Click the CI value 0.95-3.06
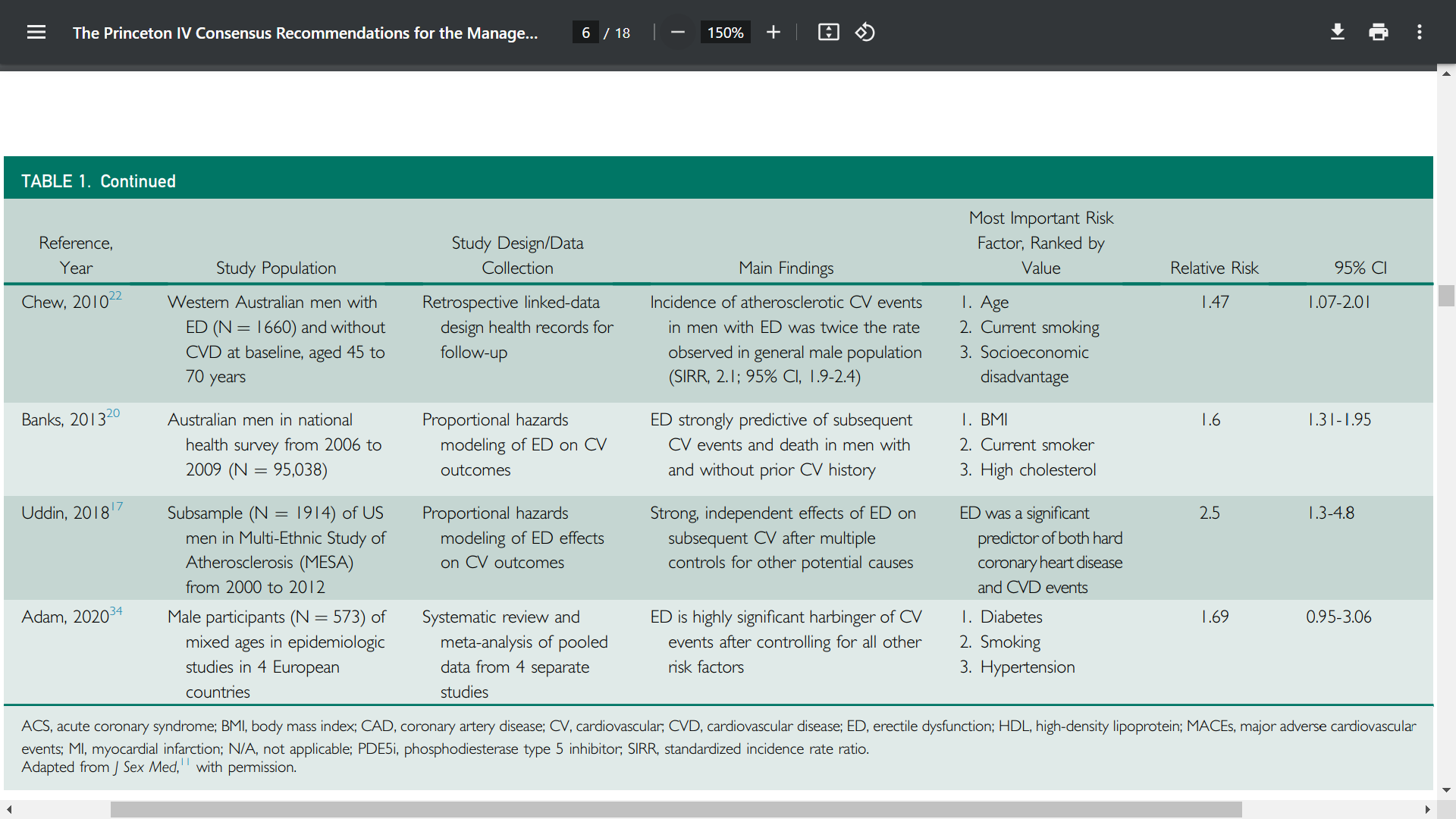The image size is (1456, 819). click(x=1338, y=617)
